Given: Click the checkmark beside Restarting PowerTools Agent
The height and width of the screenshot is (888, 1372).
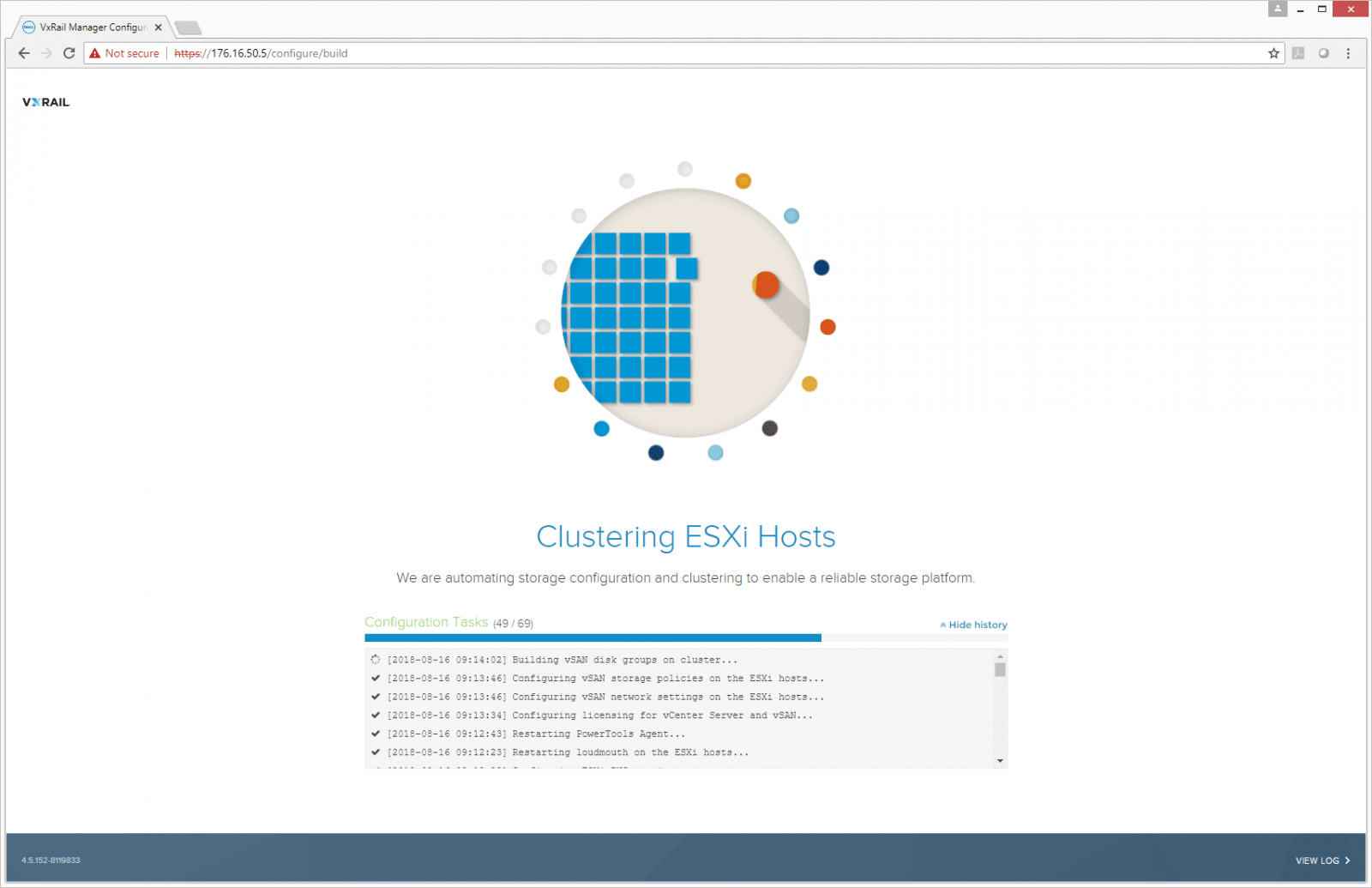Looking at the screenshot, I should click(x=376, y=734).
